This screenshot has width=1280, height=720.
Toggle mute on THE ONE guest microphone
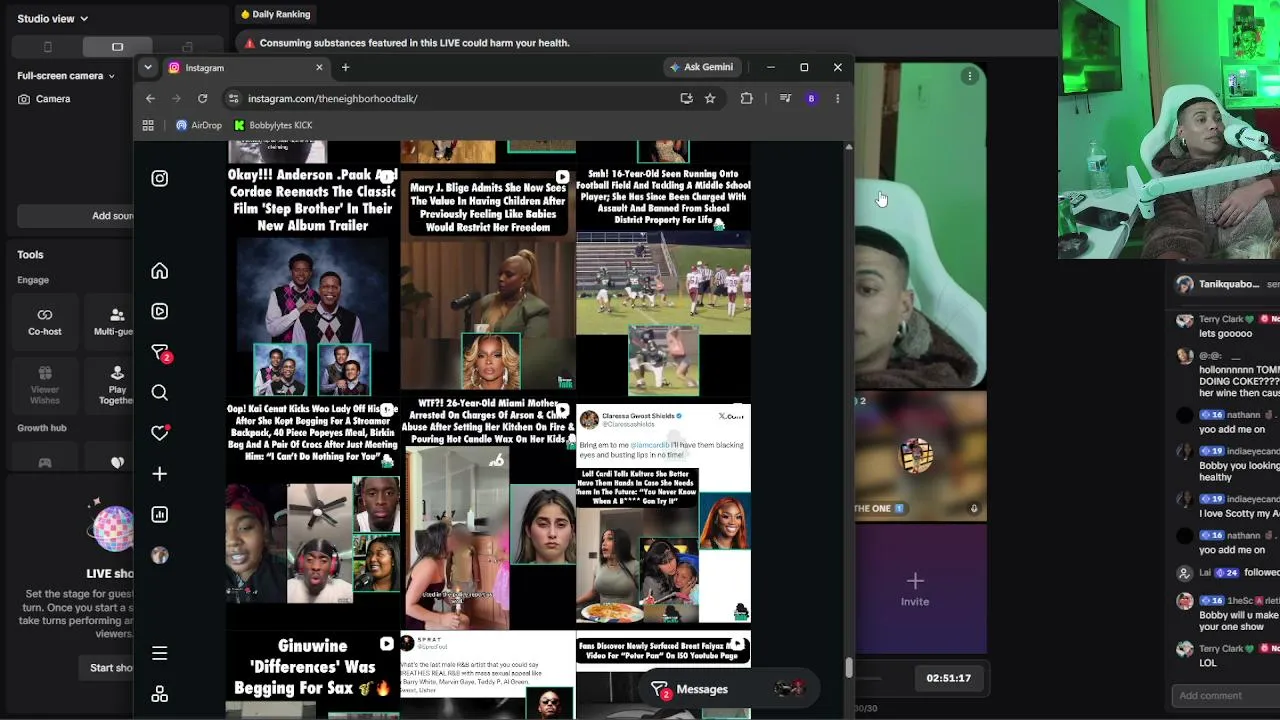tap(974, 508)
